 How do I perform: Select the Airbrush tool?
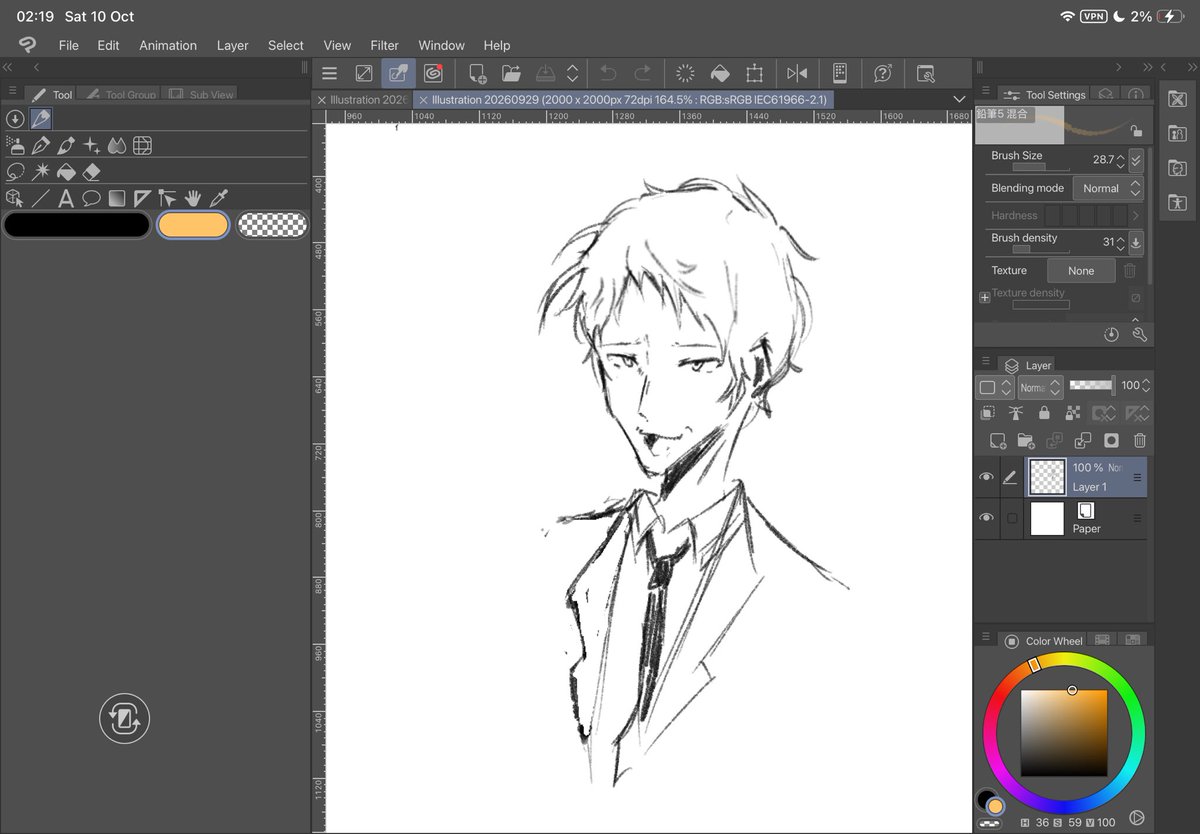(16, 146)
